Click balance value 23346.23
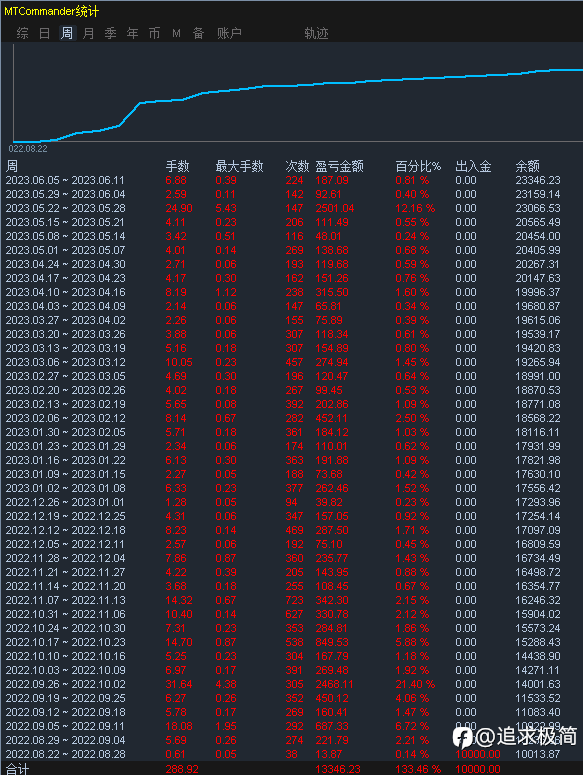 (538, 180)
